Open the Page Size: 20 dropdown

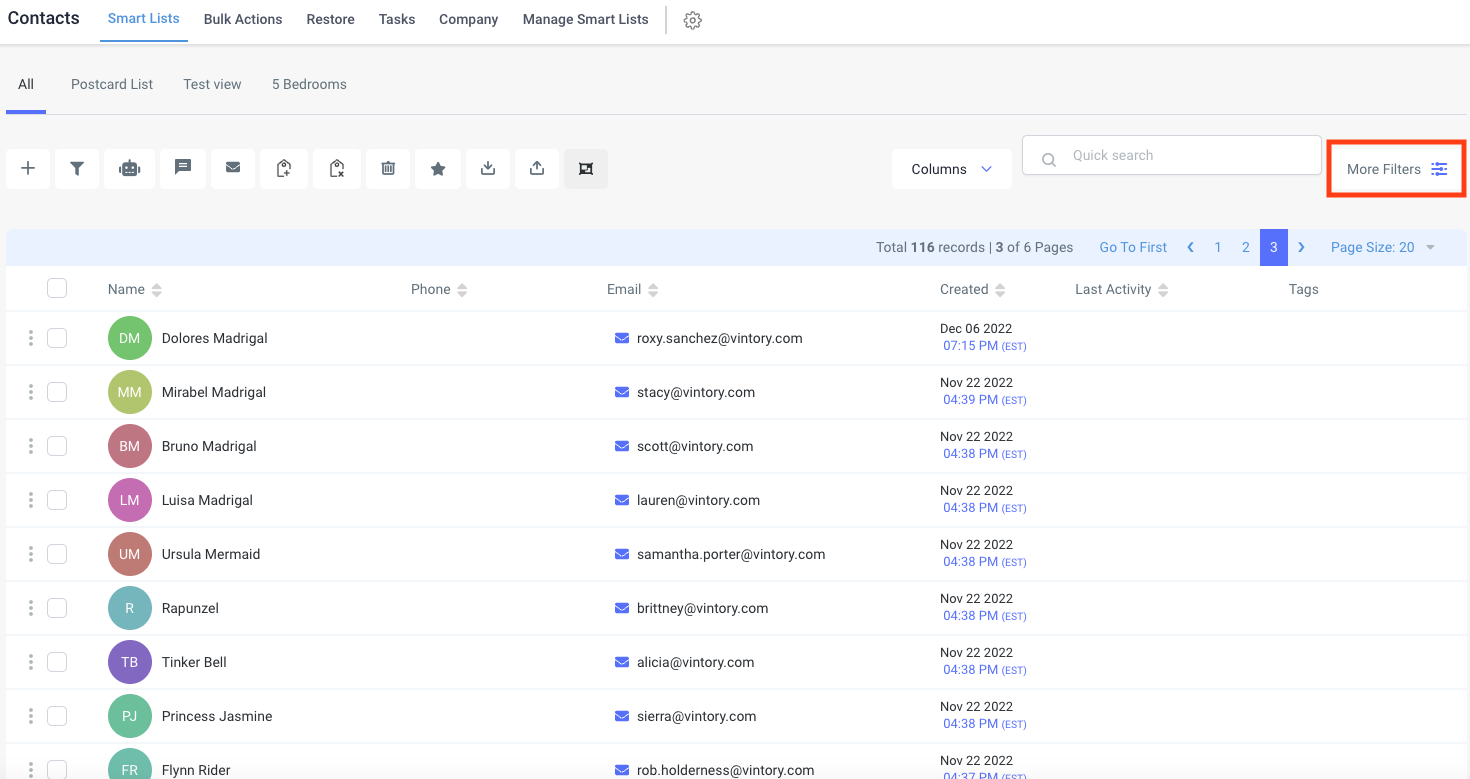coord(1383,247)
